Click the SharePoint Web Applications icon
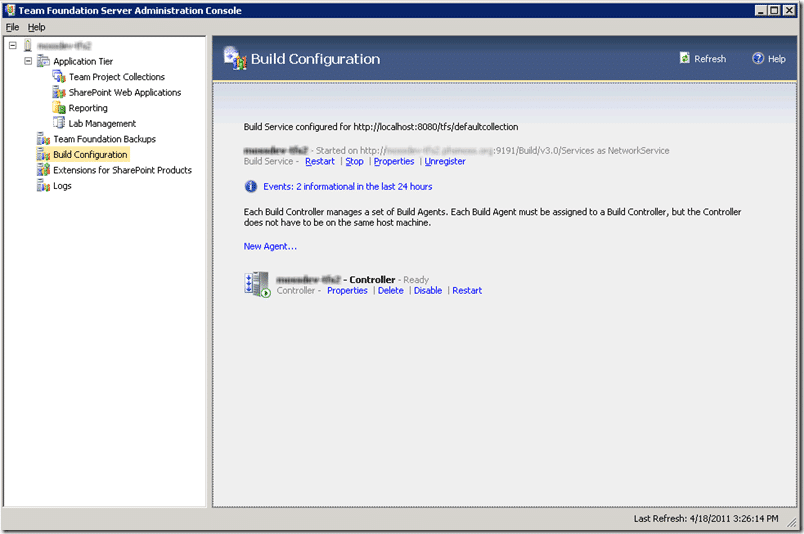 (x=59, y=92)
